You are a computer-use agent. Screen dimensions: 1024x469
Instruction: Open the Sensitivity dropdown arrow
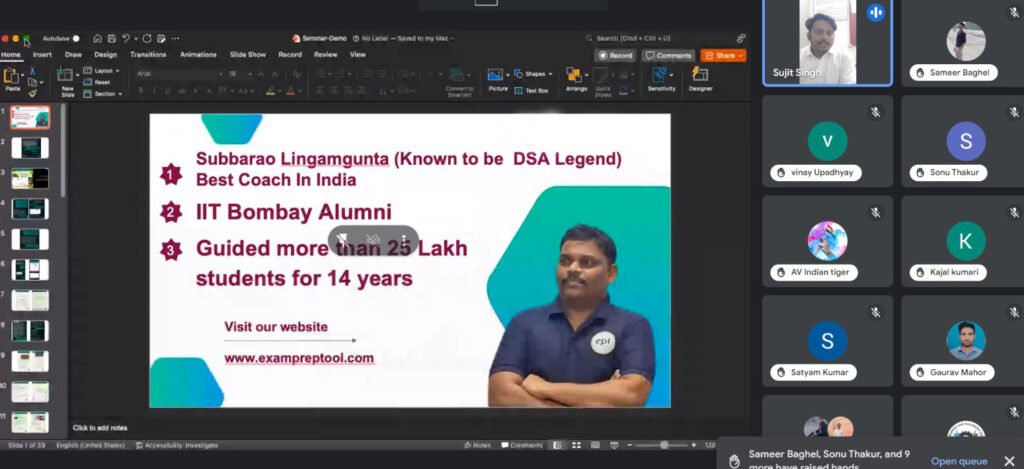coord(672,75)
